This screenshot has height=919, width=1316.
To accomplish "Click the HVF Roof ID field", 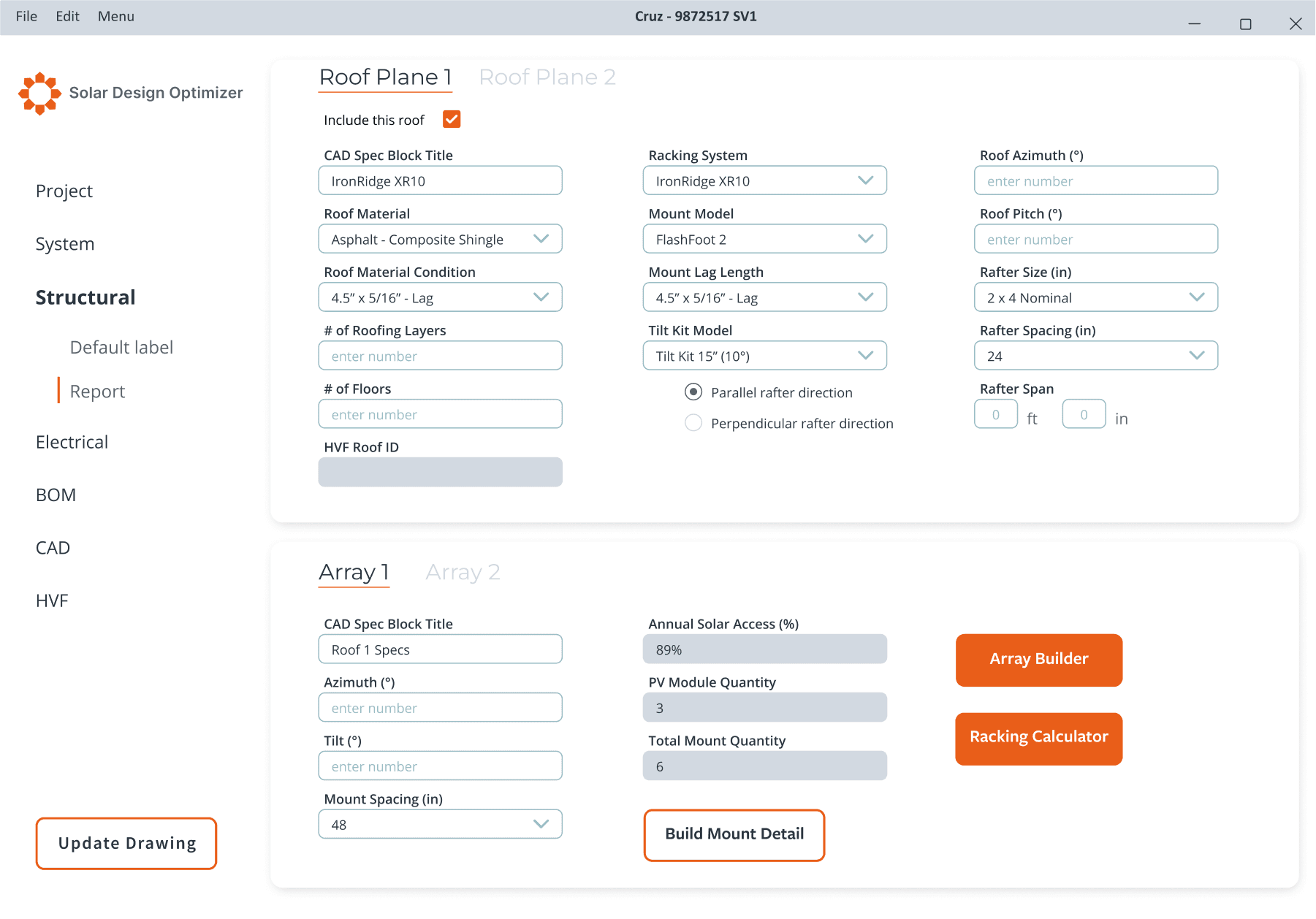I will [x=440, y=472].
